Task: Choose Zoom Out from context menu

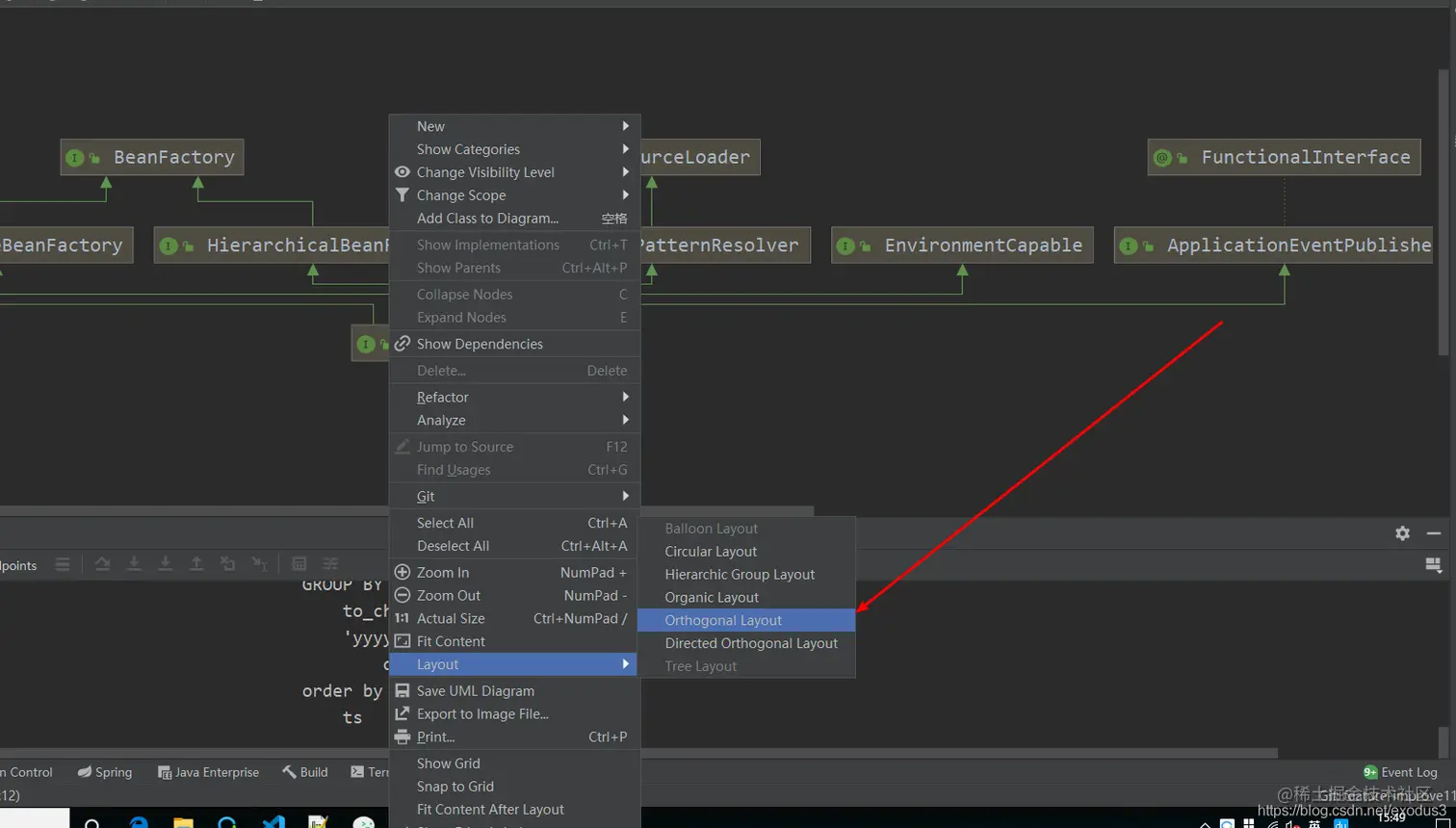Action: pos(514,595)
